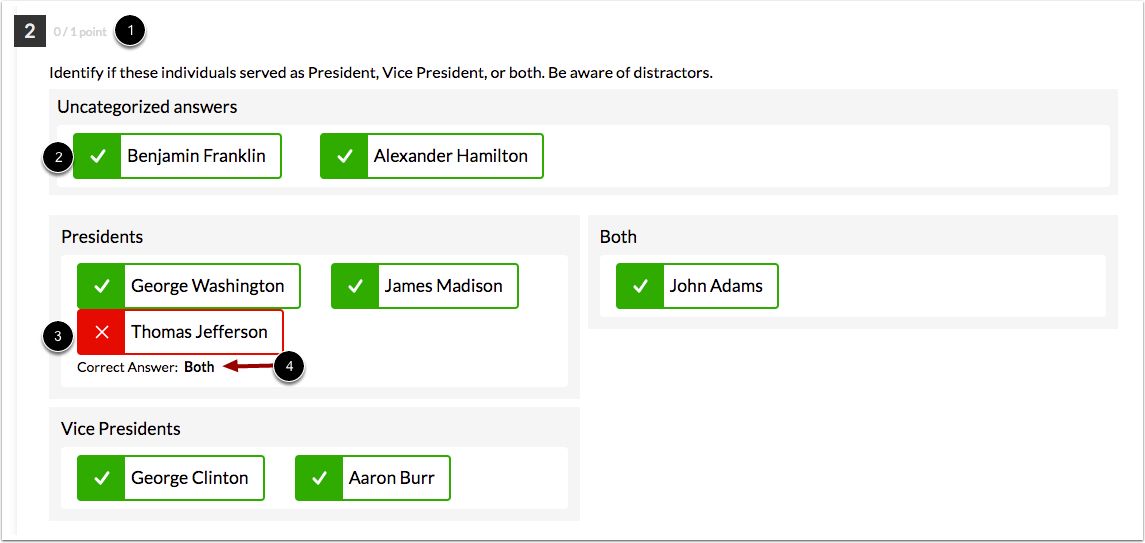Image resolution: width=1145 pixels, height=543 pixels.
Task: Click the red X beside Thomas Jefferson
Action: point(102,332)
